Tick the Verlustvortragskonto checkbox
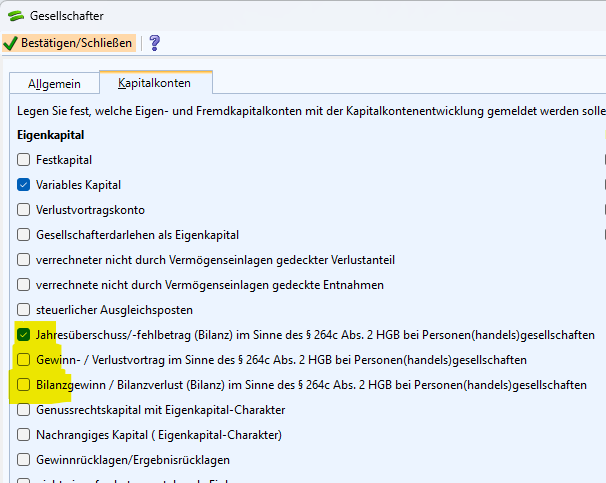The image size is (606, 483). pos(24,210)
